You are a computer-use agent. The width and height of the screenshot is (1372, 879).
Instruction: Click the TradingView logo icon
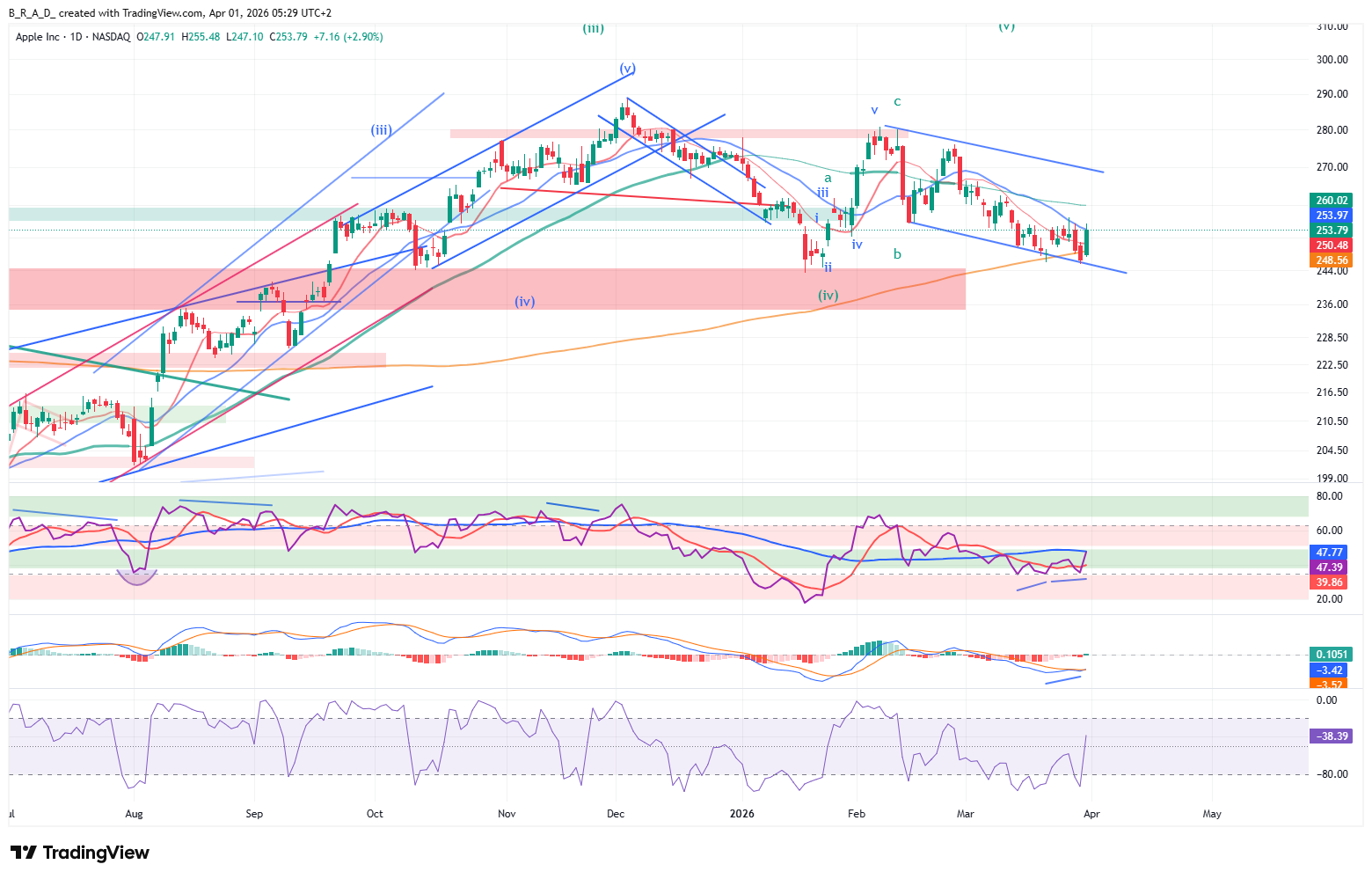[x=23, y=853]
